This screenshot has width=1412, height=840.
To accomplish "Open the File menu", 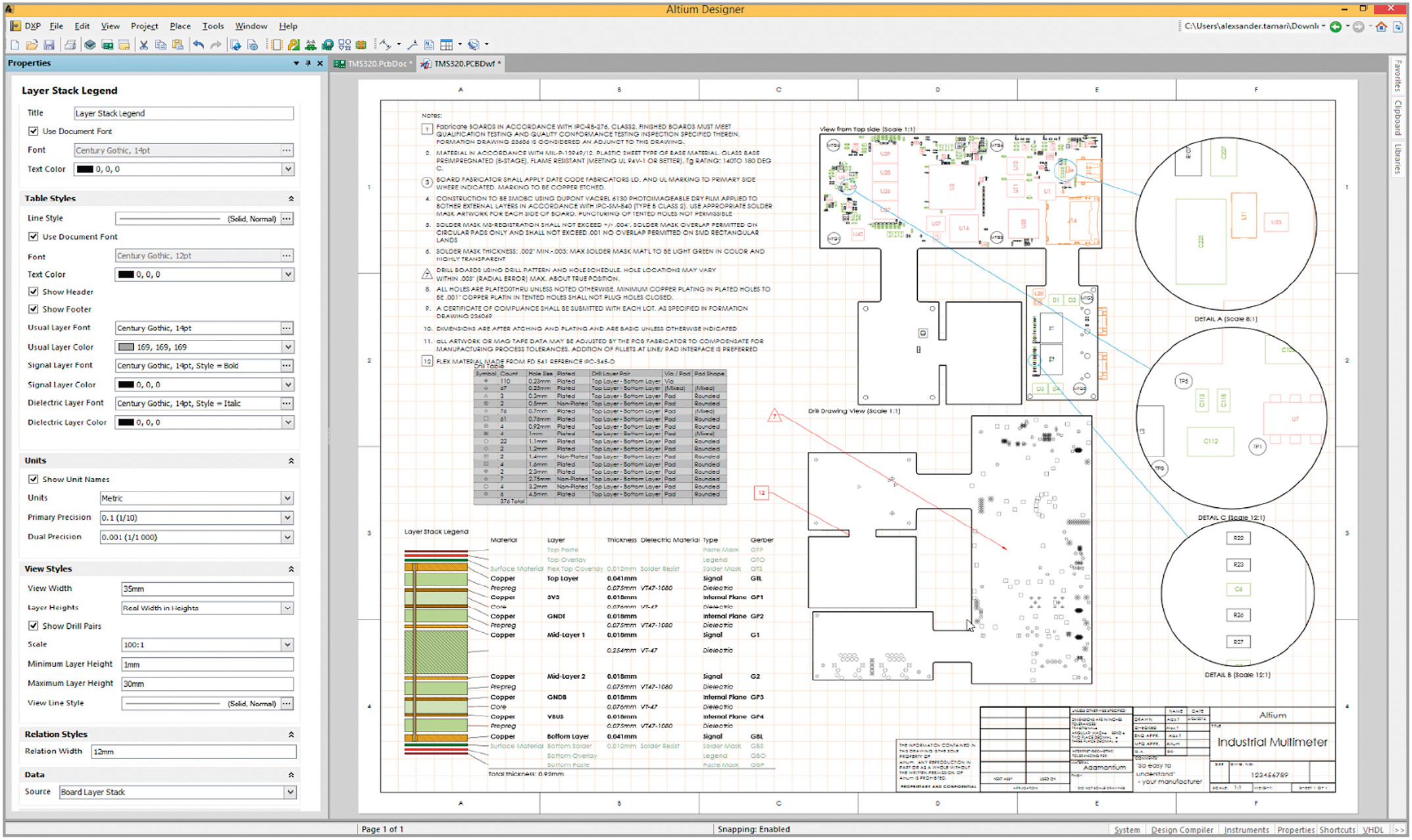I will (x=57, y=26).
